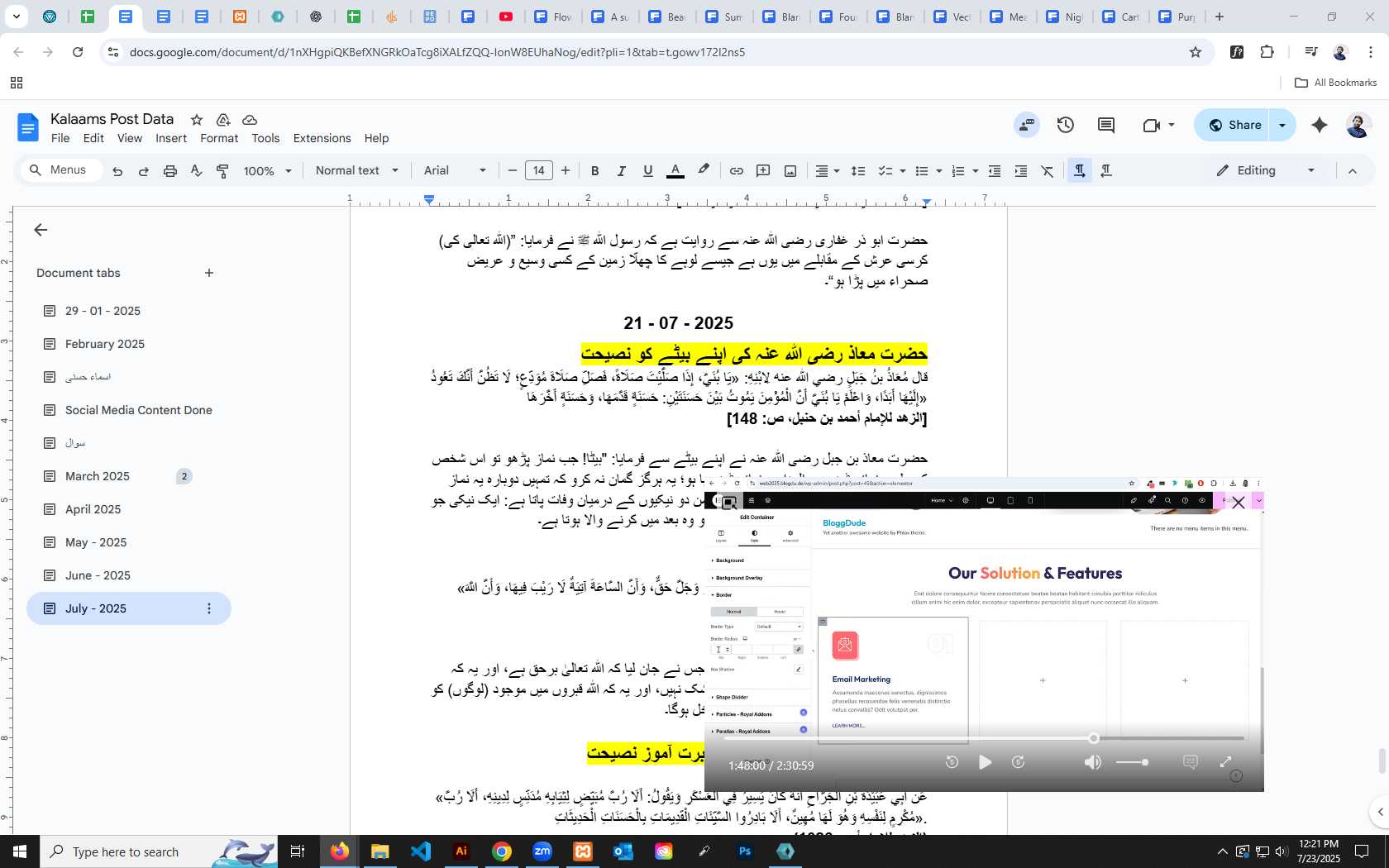1389x868 pixels.
Task: Add a new document tab
Action: 209,273
